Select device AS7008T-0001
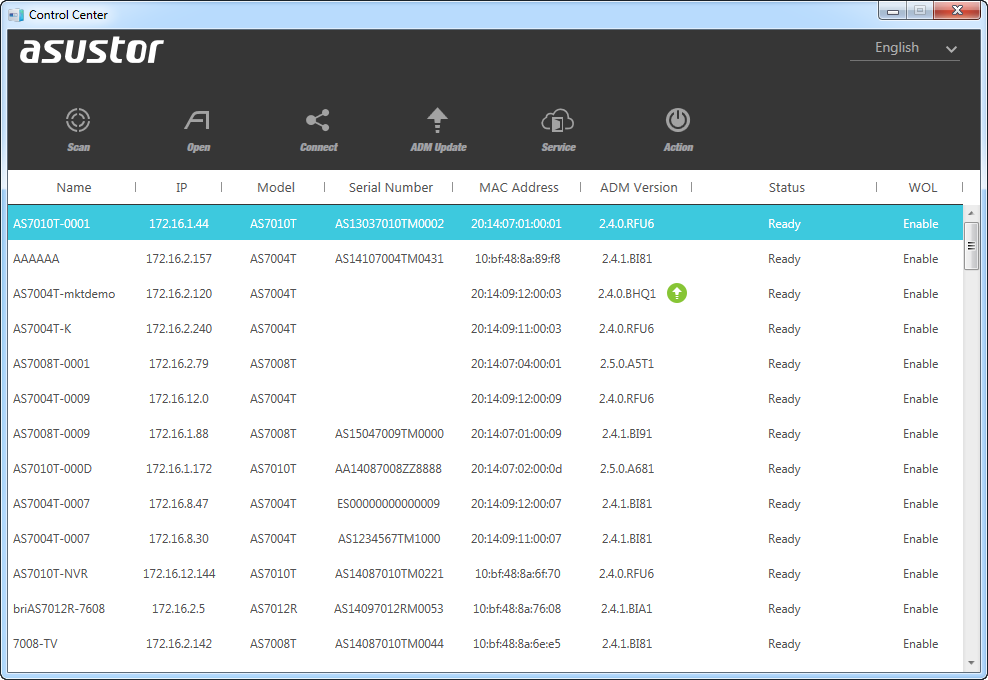 [485, 364]
